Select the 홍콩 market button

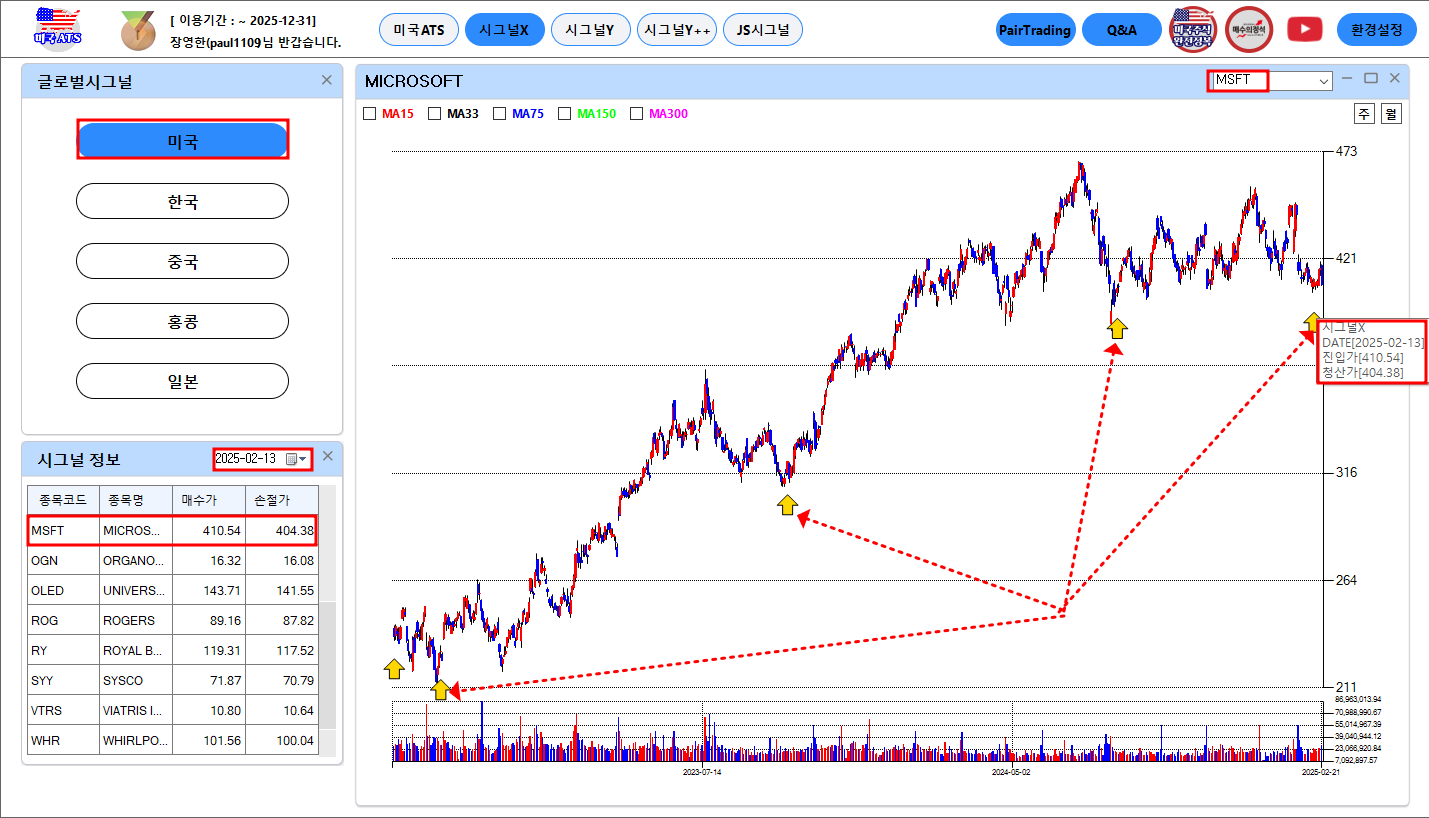click(x=183, y=321)
